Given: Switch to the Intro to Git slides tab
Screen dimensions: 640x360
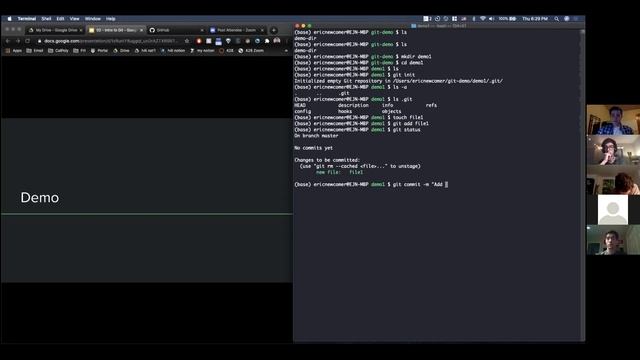Looking at the screenshot, I should pyautogui.click(x=116, y=30).
